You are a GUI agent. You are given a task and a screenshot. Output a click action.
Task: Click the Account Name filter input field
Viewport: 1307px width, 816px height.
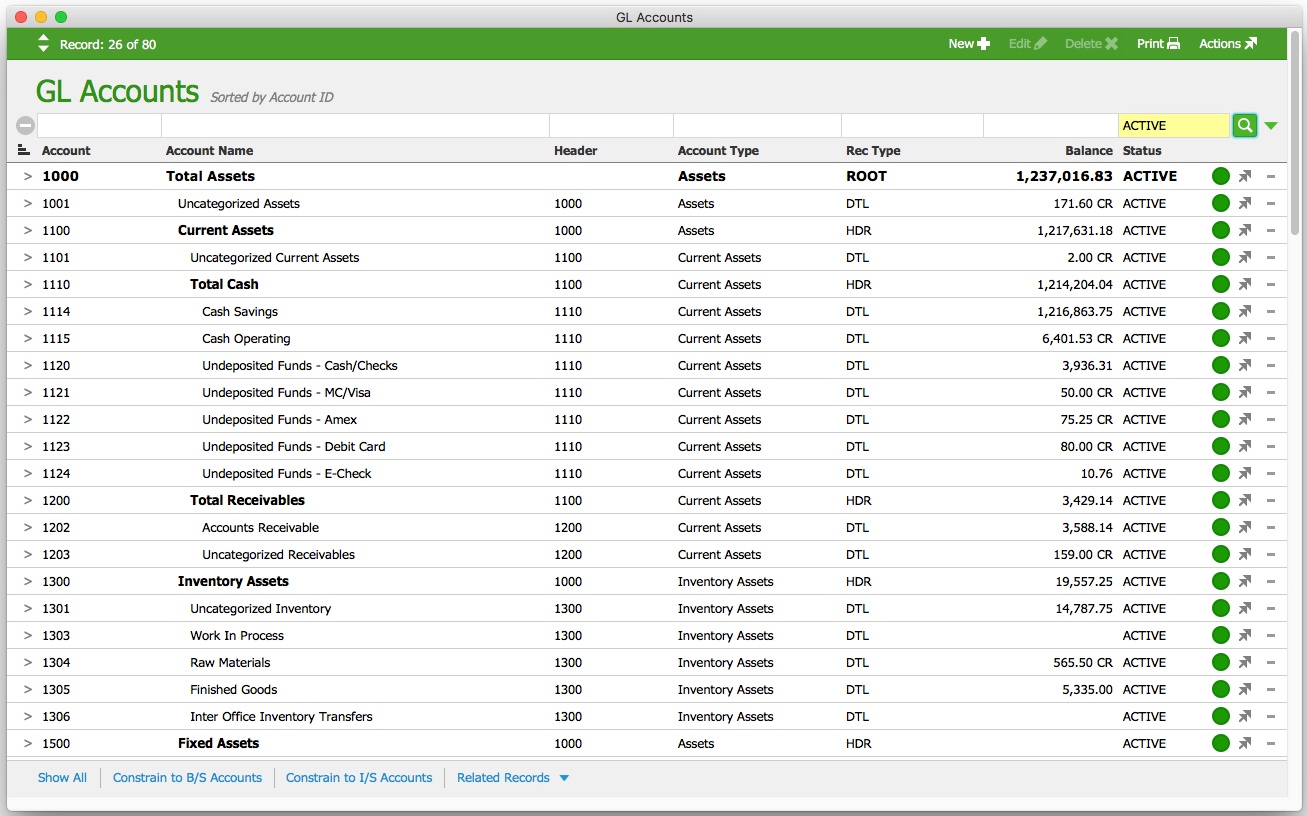pos(354,125)
